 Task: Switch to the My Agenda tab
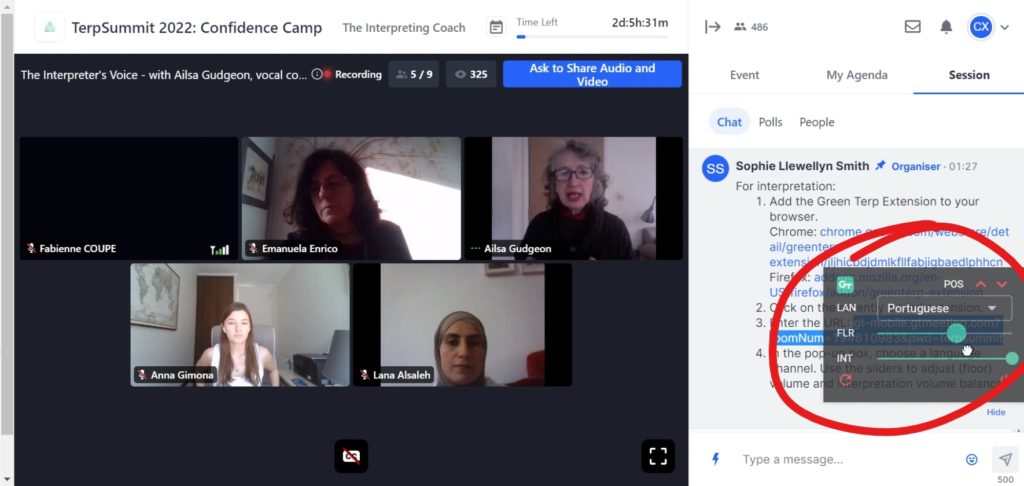point(857,75)
